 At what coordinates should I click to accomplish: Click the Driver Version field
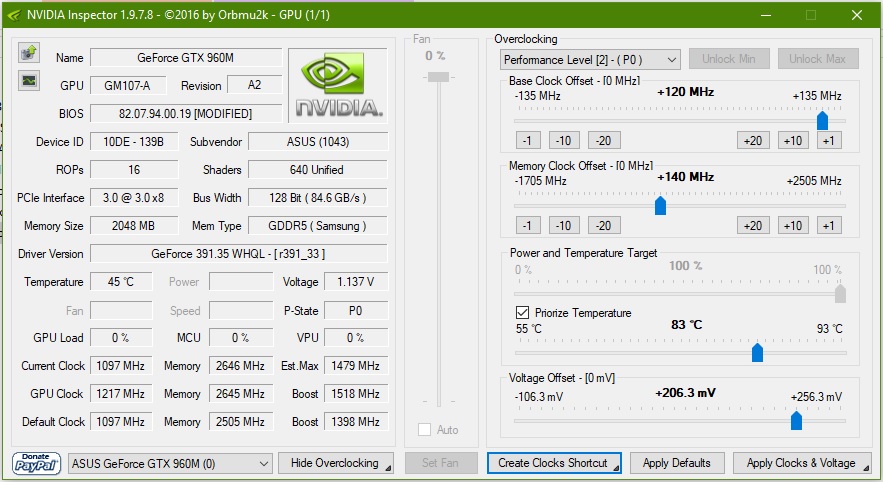click(239, 253)
